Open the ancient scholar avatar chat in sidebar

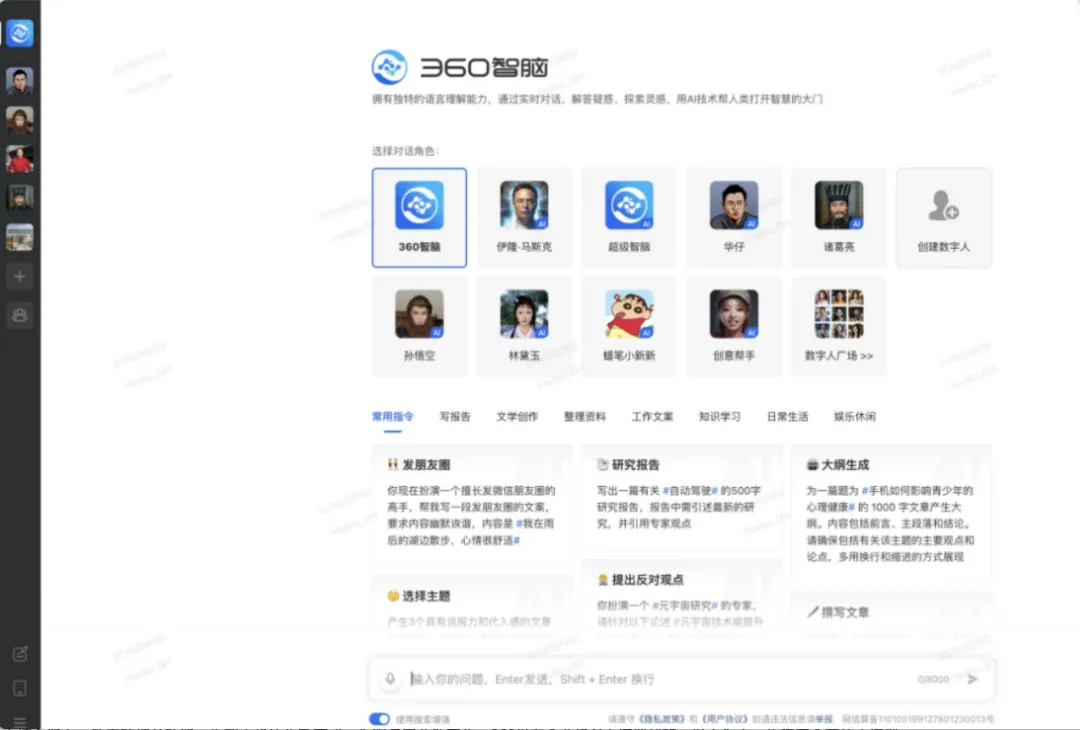19,198
